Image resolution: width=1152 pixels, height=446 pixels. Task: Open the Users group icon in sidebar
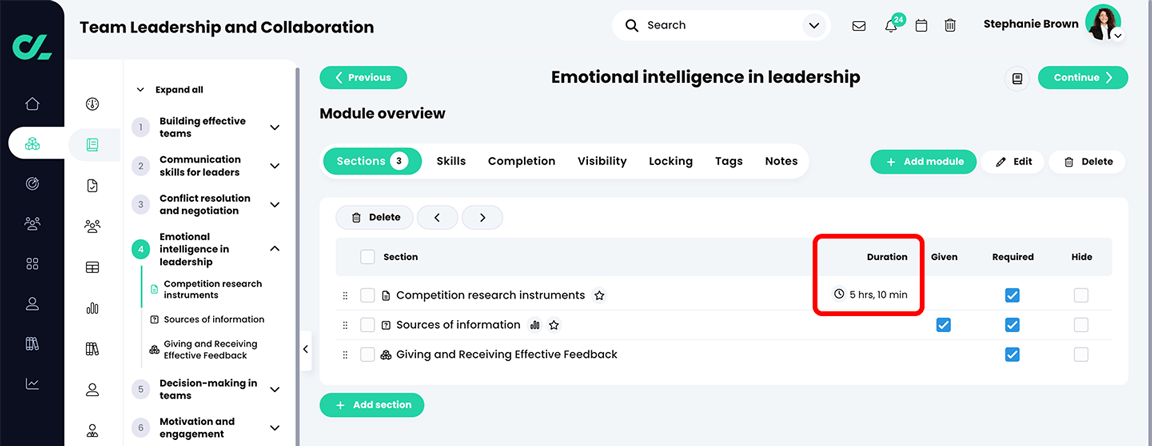point(32,223)
